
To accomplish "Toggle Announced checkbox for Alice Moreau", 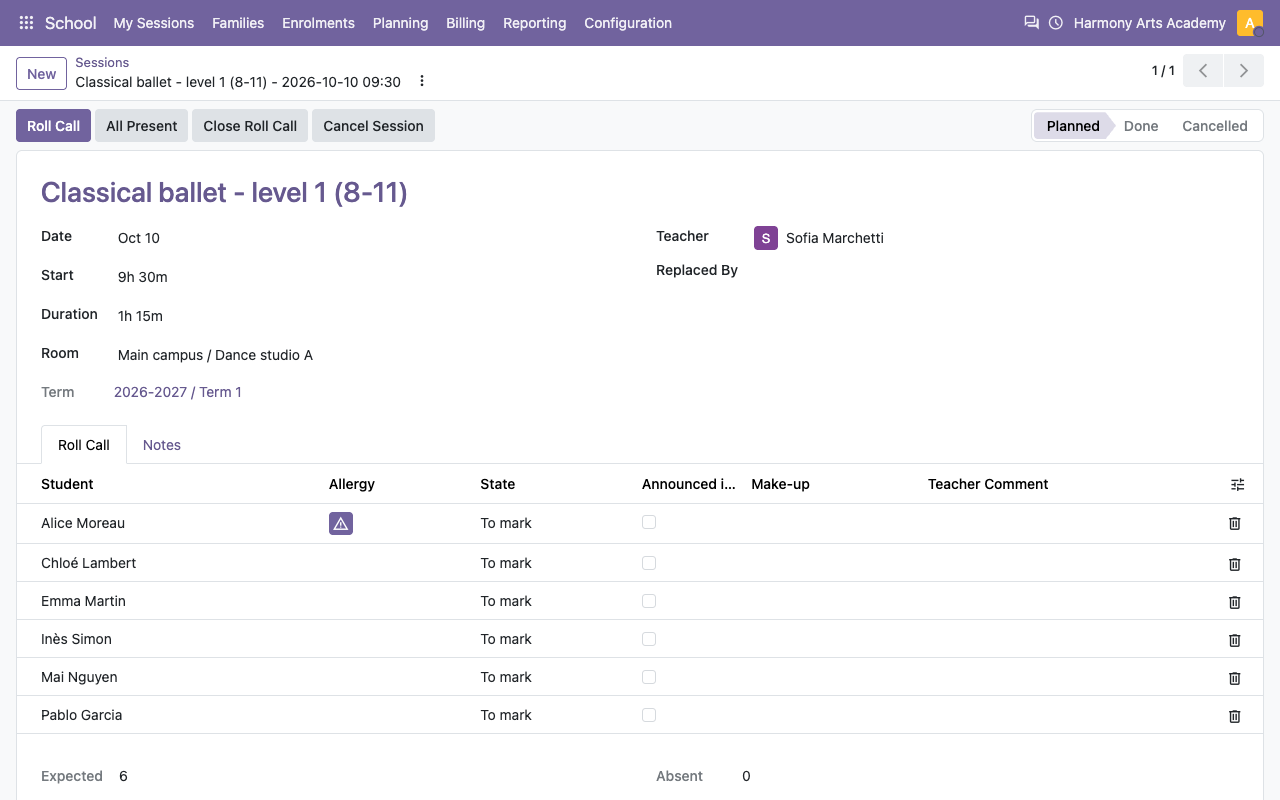I will 649,522.
